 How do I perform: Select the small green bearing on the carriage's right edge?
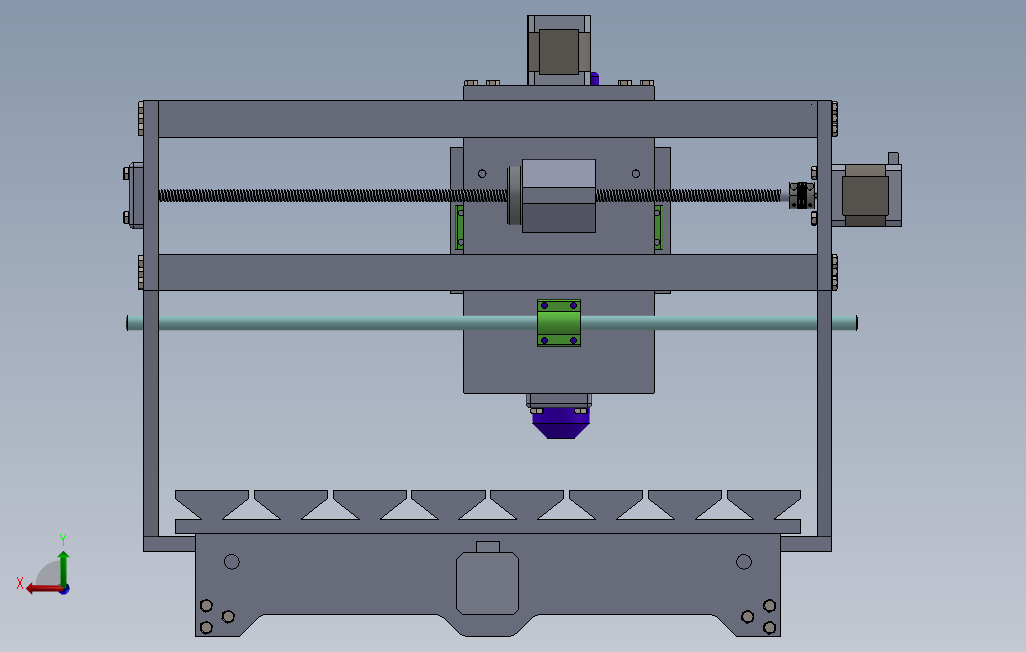(658, 227)
